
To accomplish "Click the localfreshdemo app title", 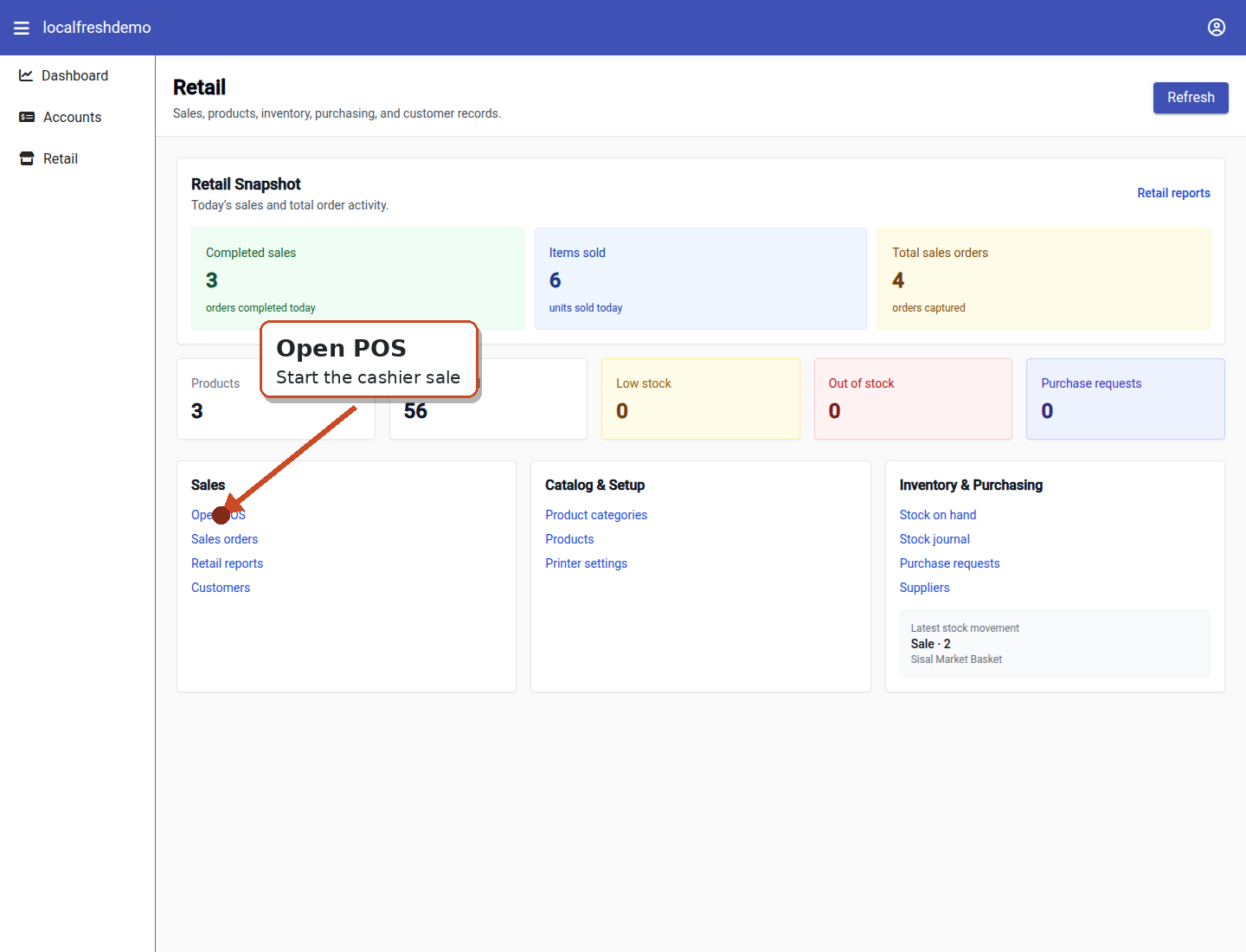I will 97,28.
